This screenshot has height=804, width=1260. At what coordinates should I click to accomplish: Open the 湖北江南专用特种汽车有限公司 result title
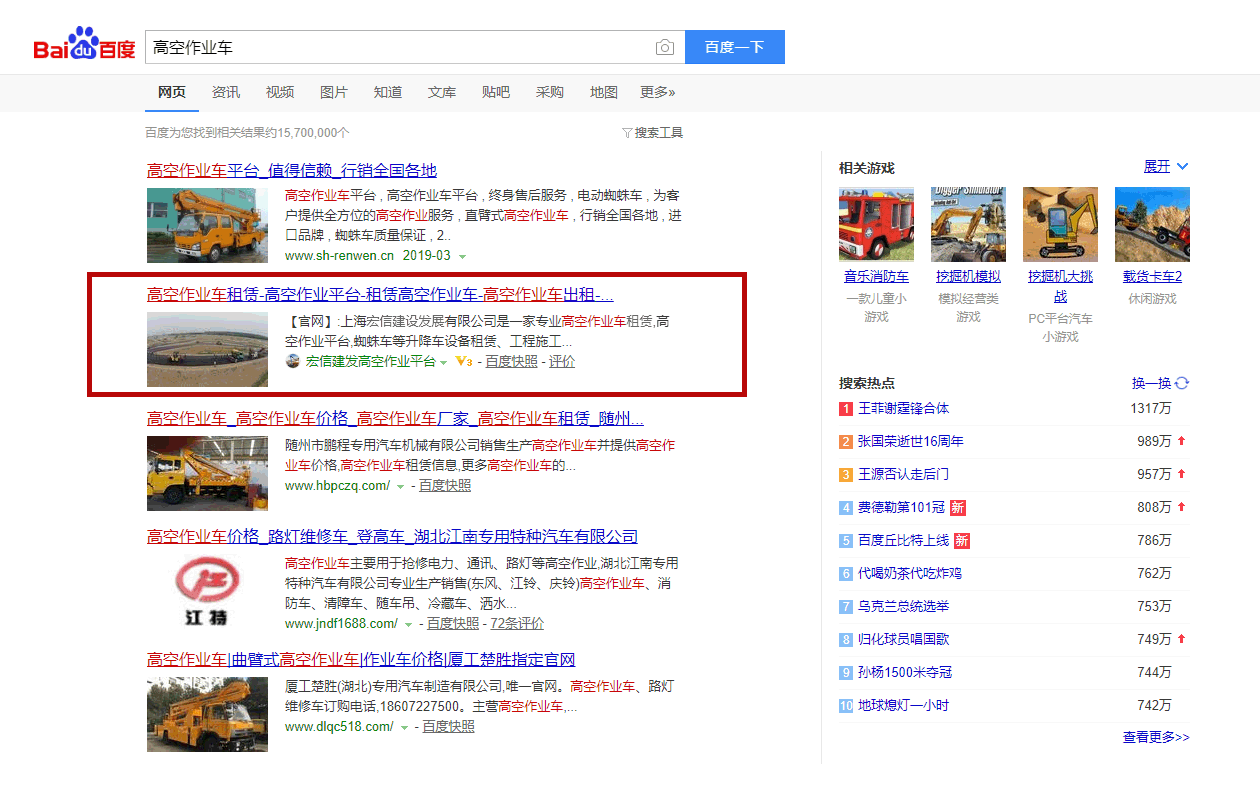click(x=392, y=537)
